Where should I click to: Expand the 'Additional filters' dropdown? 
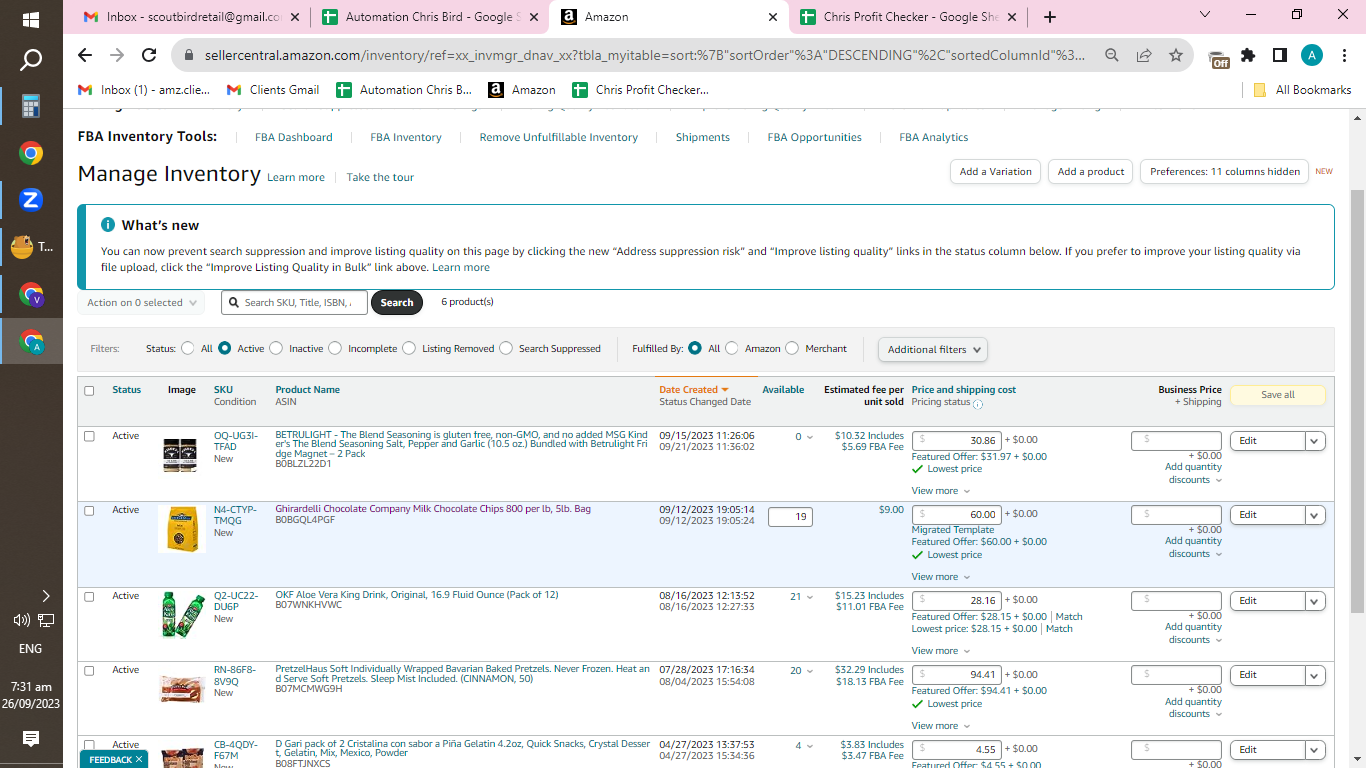[x=933, y=349]
